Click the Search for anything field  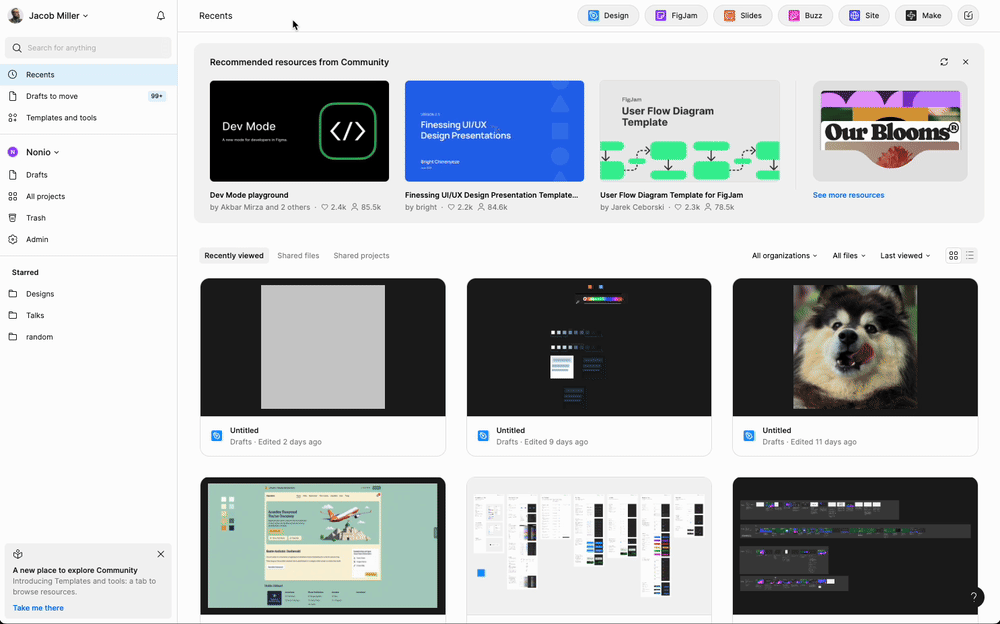point(90,48)
